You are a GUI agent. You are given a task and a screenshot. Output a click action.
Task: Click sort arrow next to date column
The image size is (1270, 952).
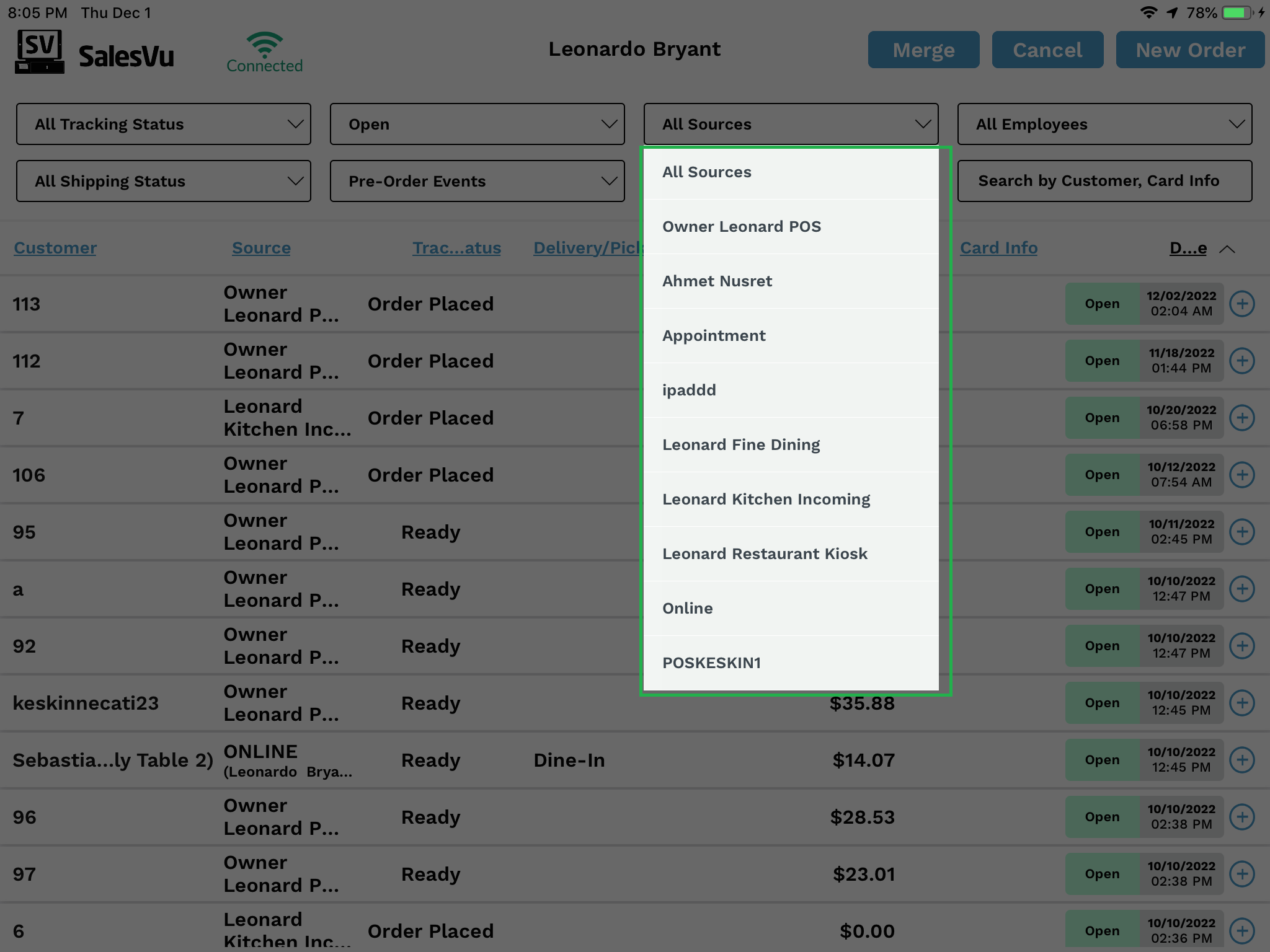tap(1227, 249)
